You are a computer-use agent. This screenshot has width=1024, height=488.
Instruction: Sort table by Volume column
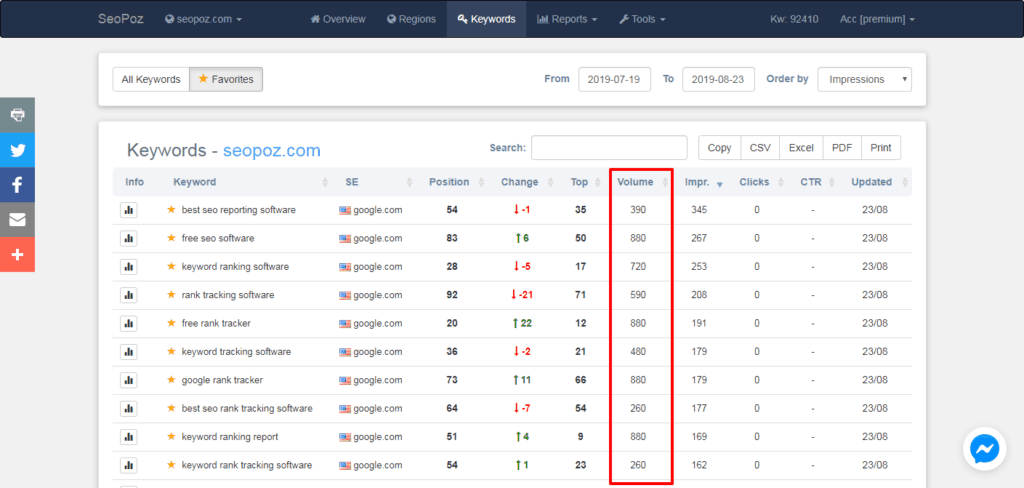640,182
